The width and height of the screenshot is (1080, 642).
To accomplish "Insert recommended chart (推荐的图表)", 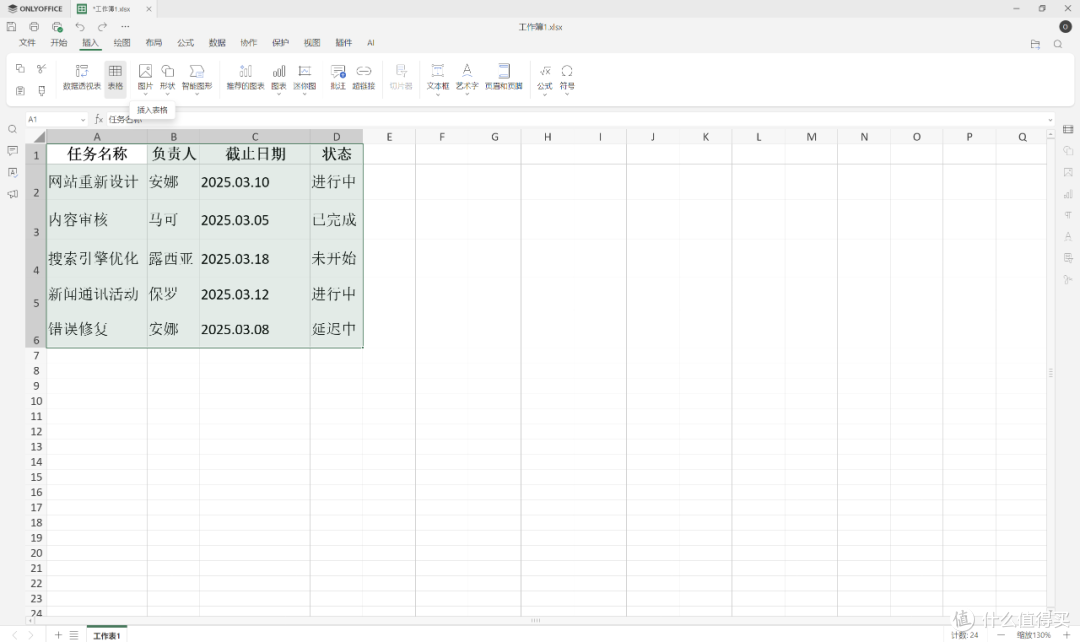I will click(x=245, y=77).
